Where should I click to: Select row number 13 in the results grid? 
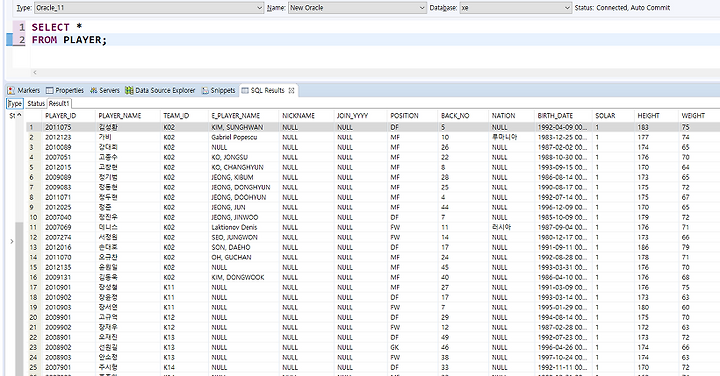pyautogui.click(x=33, y=247)
